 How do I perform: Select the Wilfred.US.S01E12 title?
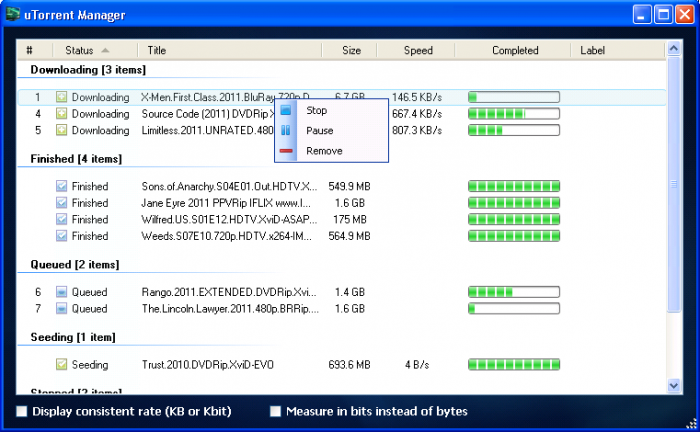[229, 219]
